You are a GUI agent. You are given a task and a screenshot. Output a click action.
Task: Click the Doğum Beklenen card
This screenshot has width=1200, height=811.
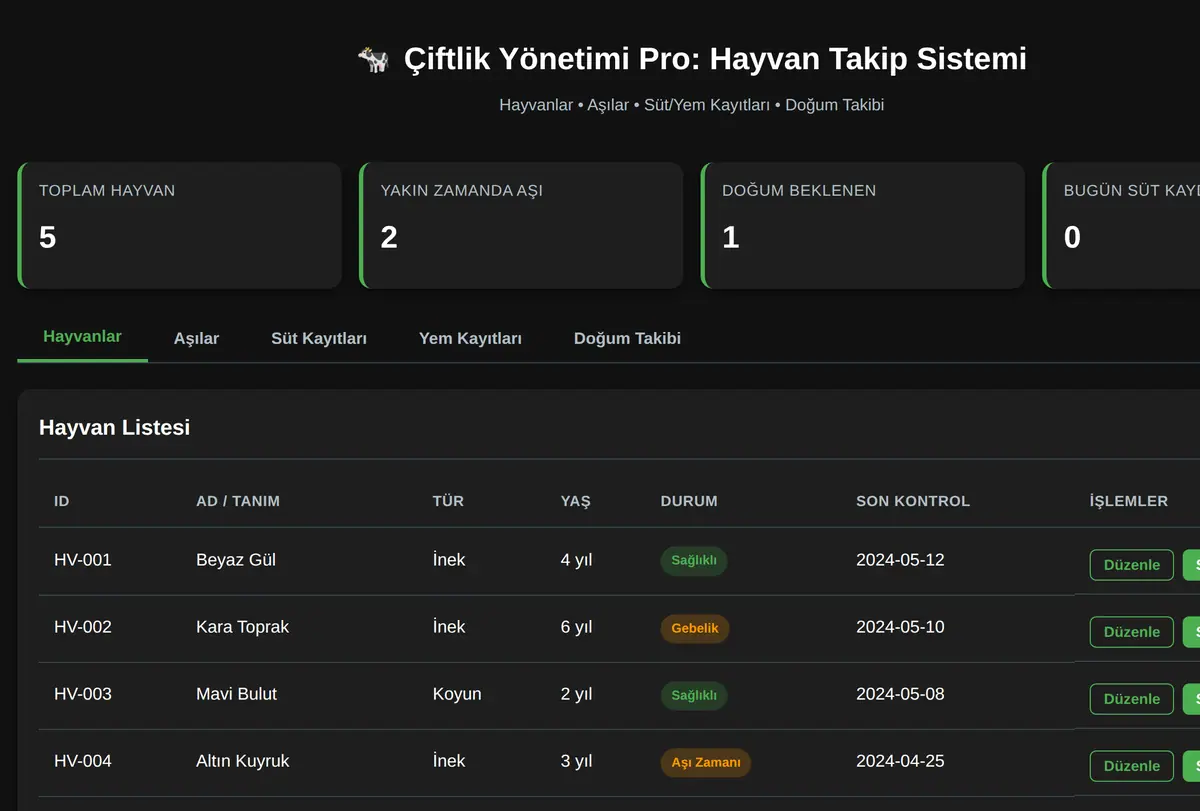tap(863, 225)
